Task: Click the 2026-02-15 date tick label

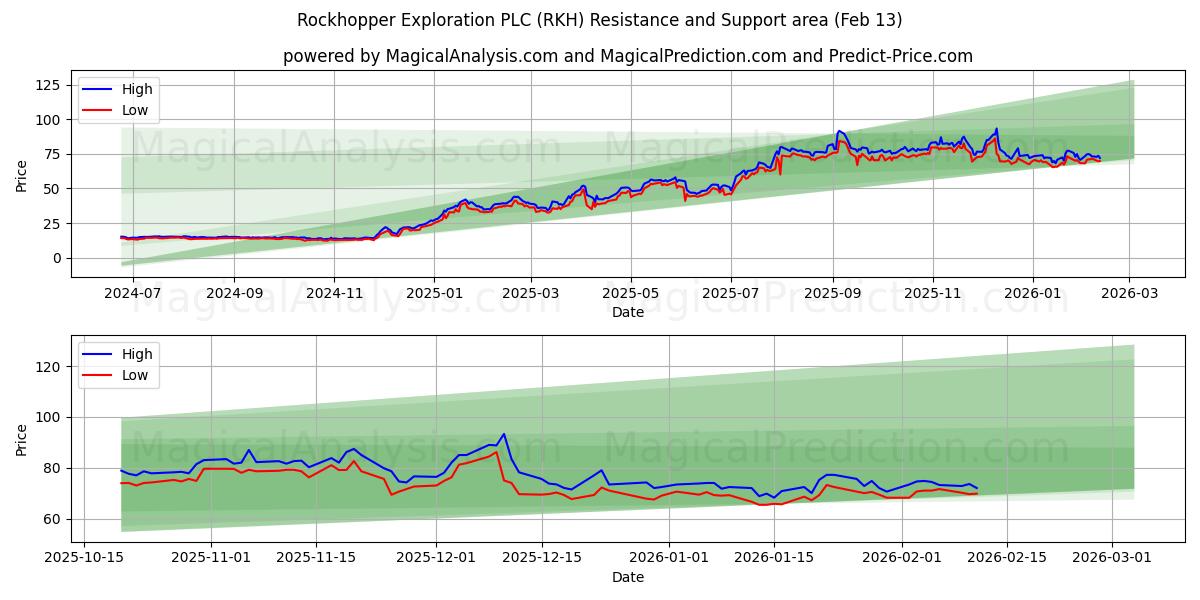Action: 1007,558
